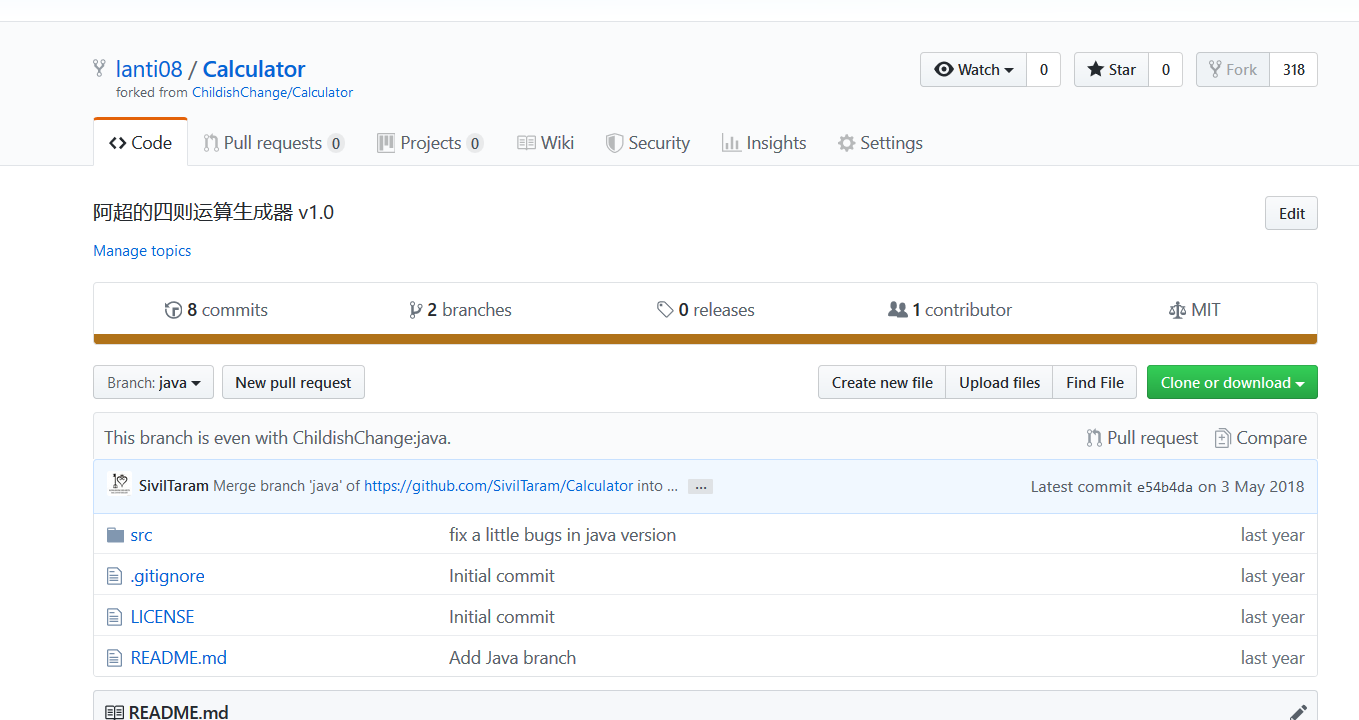The width and height of the screenshot is (1359, 720).
Task: Click the .gitignore file icon
Action: coord(115,576)
